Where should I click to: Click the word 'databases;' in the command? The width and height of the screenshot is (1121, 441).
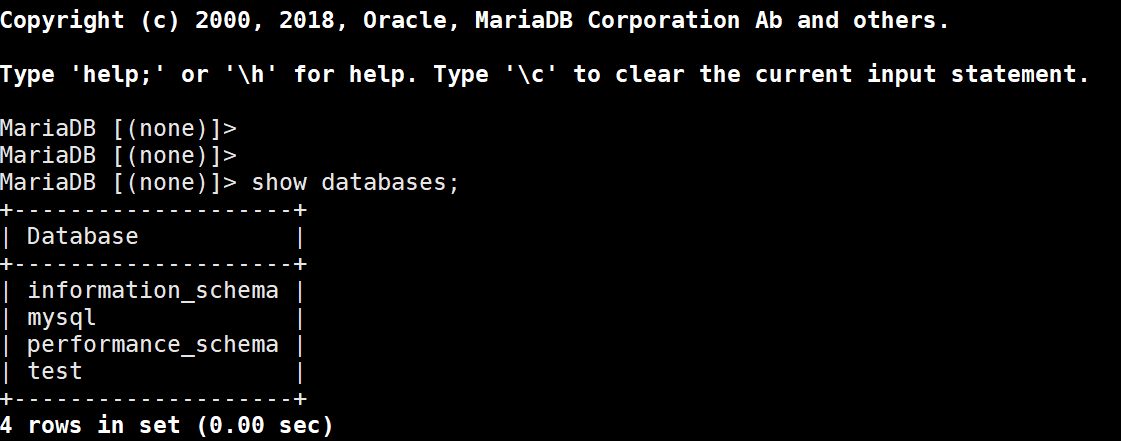tap(390, 182)
